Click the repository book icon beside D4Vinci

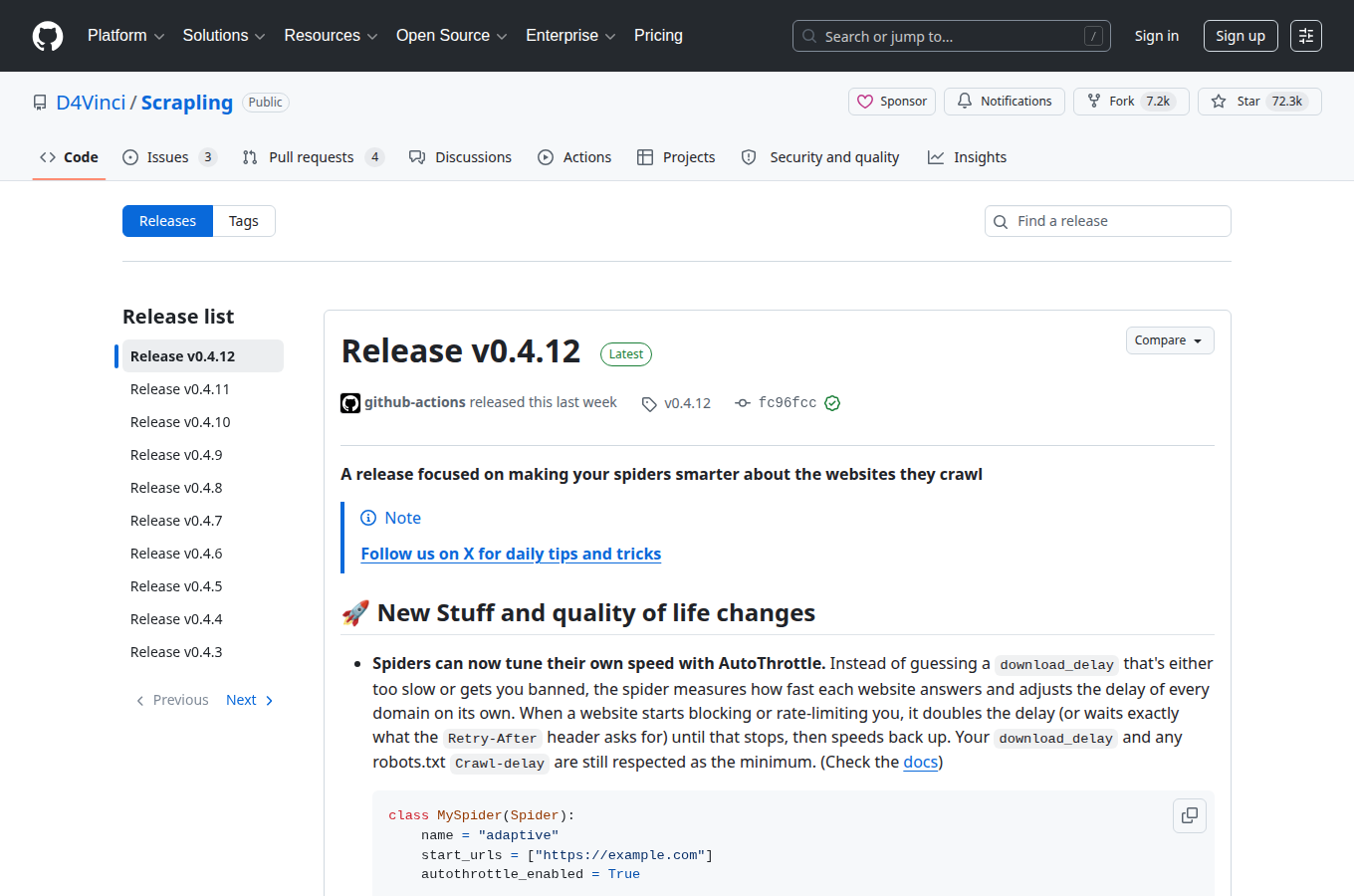point(40,103)
